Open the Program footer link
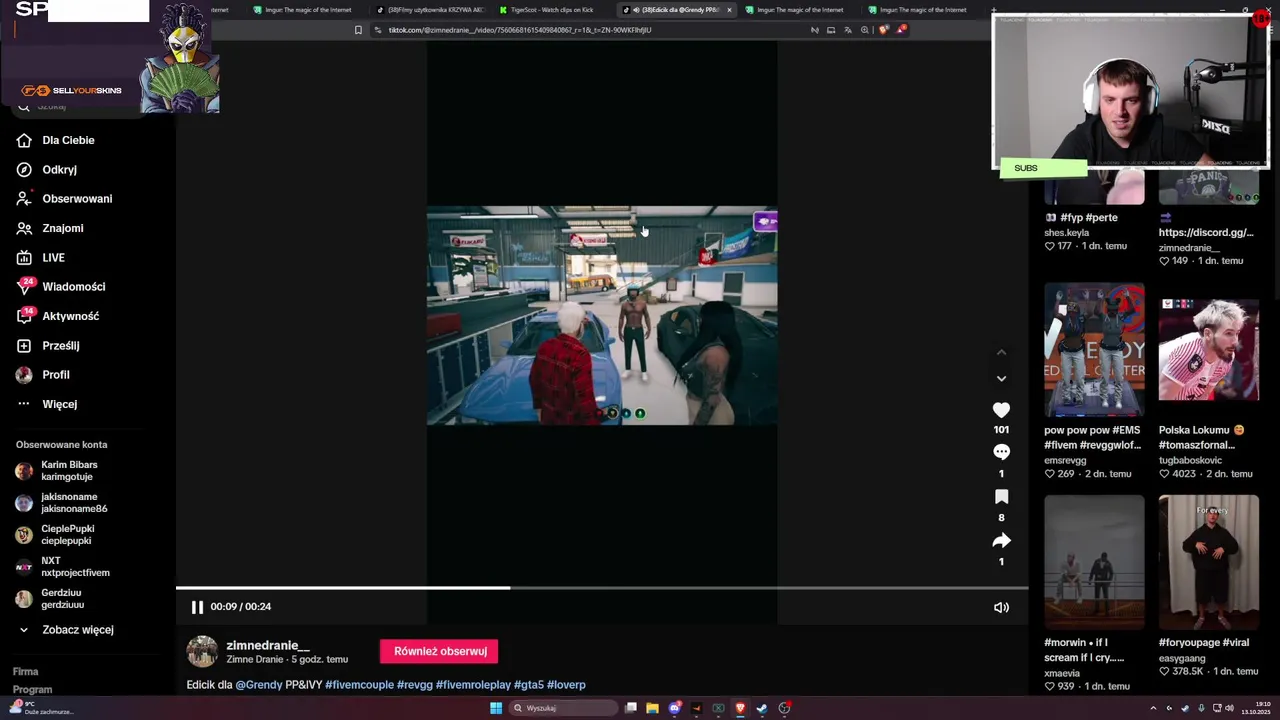Screen dimensions: 1280x720 coord(32,690)
